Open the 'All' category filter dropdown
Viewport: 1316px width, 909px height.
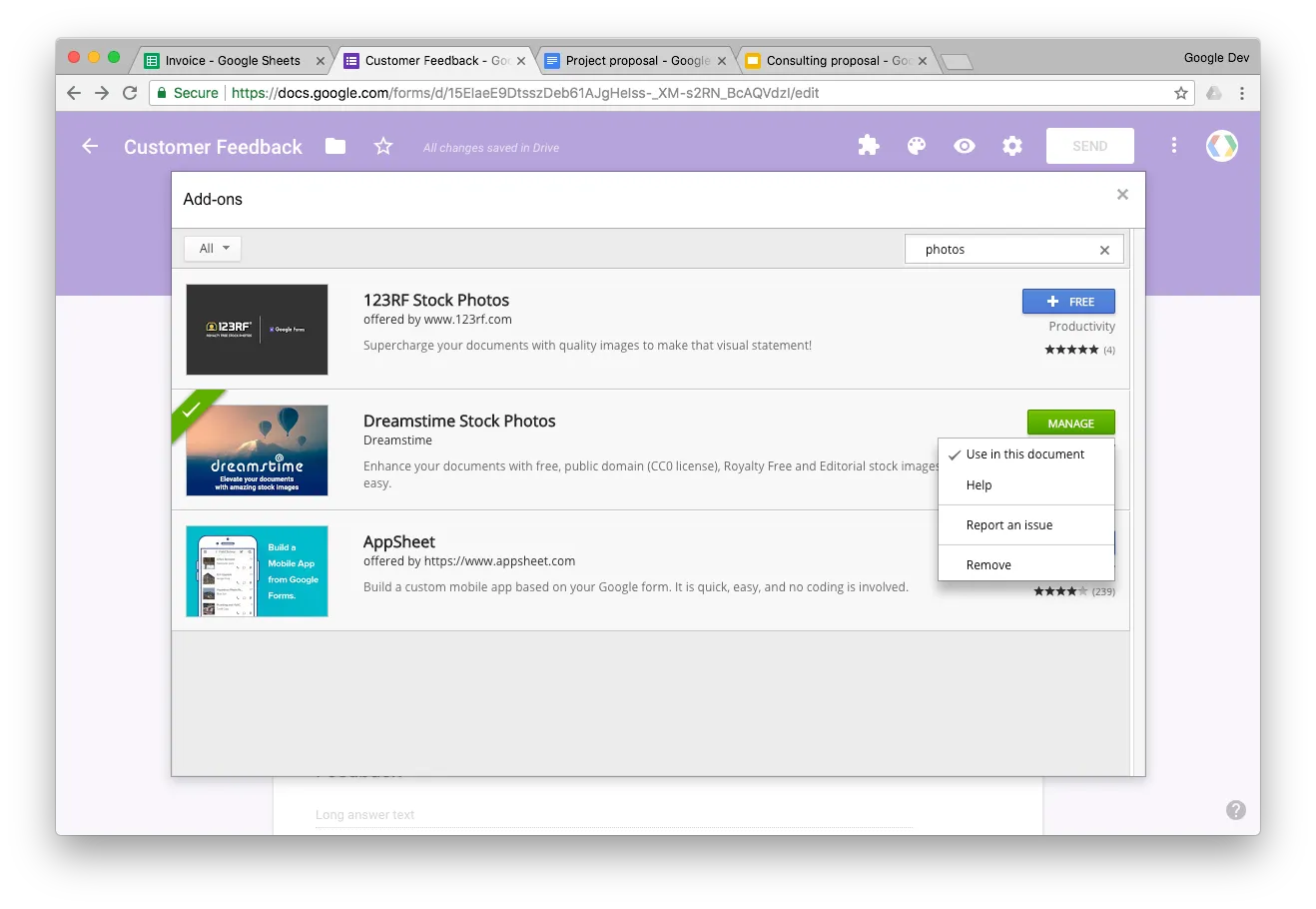212,248
